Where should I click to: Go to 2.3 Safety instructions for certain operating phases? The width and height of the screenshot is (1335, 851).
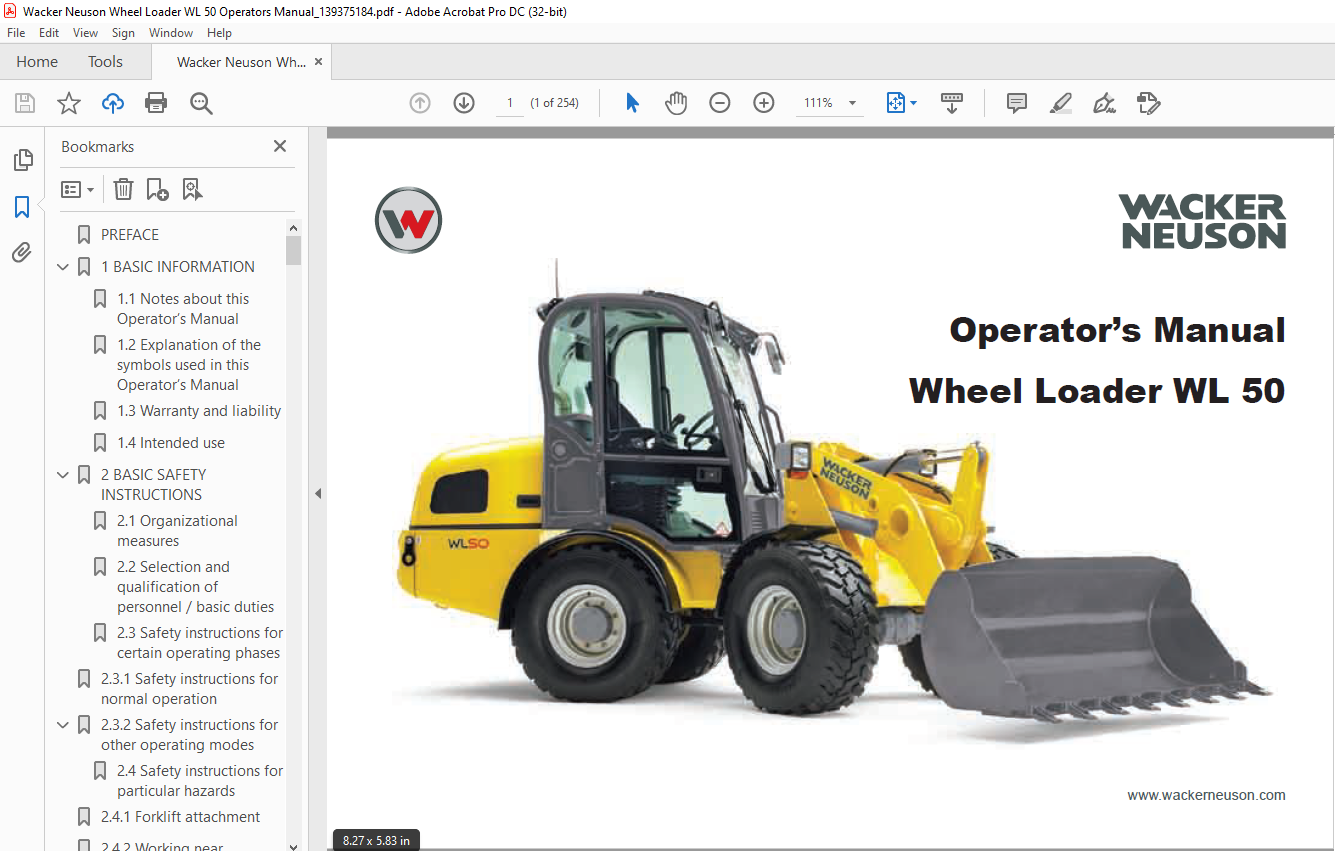200,643
